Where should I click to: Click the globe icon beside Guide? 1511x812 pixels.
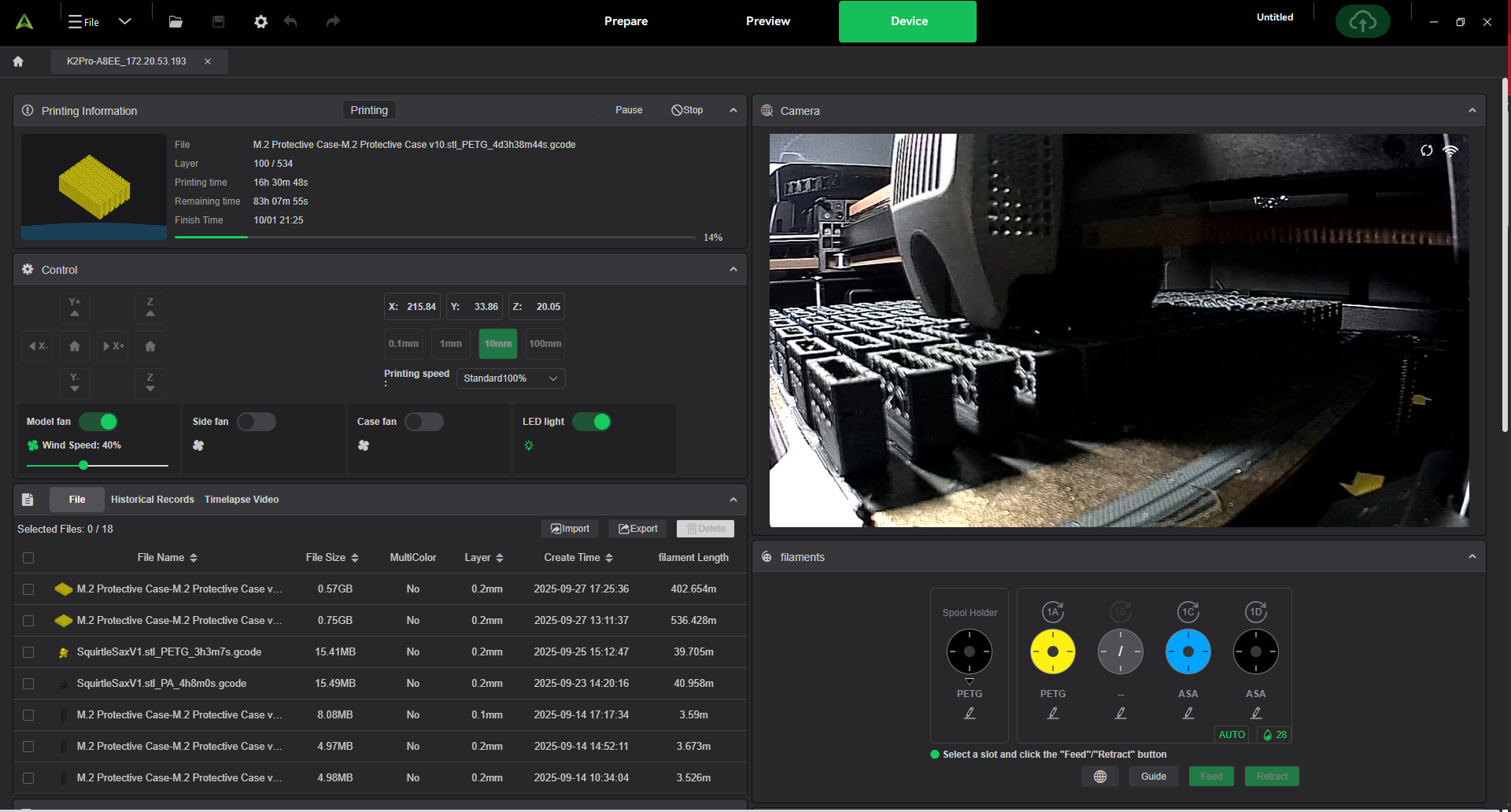click(1099, 777)
